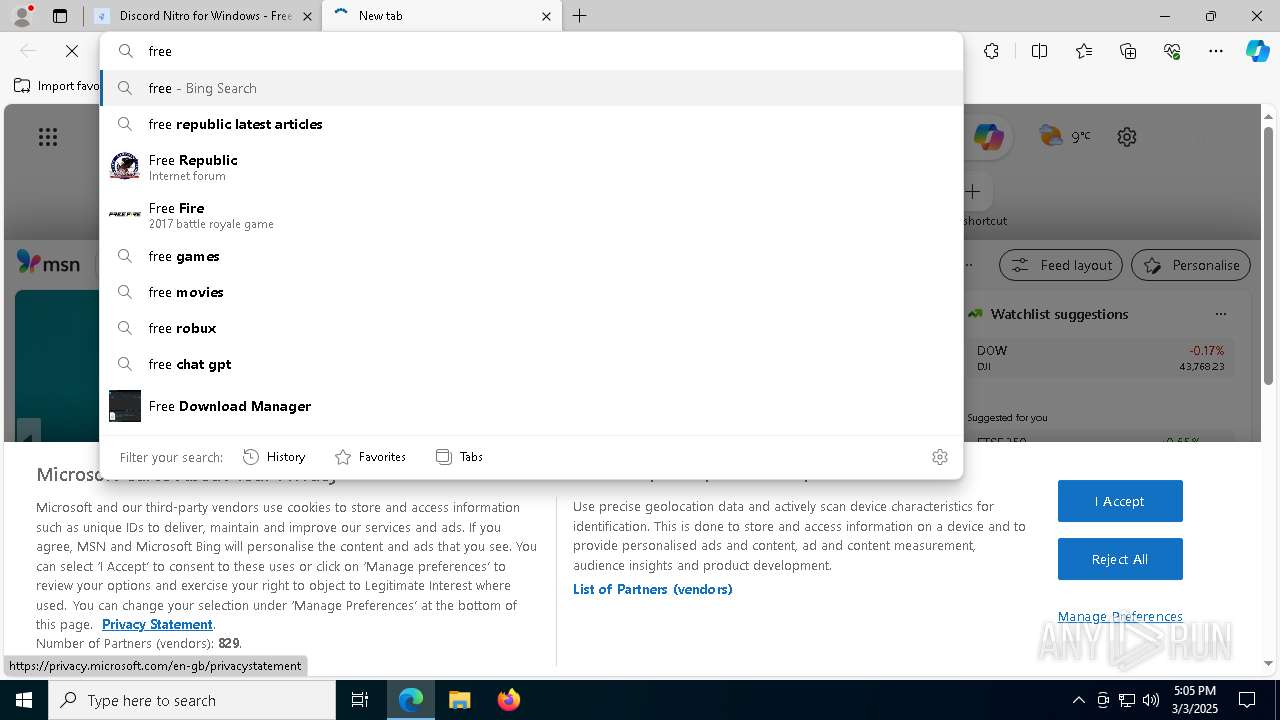
Task: Choose the Free Download Manager suggestion
Action: point(531,406)
